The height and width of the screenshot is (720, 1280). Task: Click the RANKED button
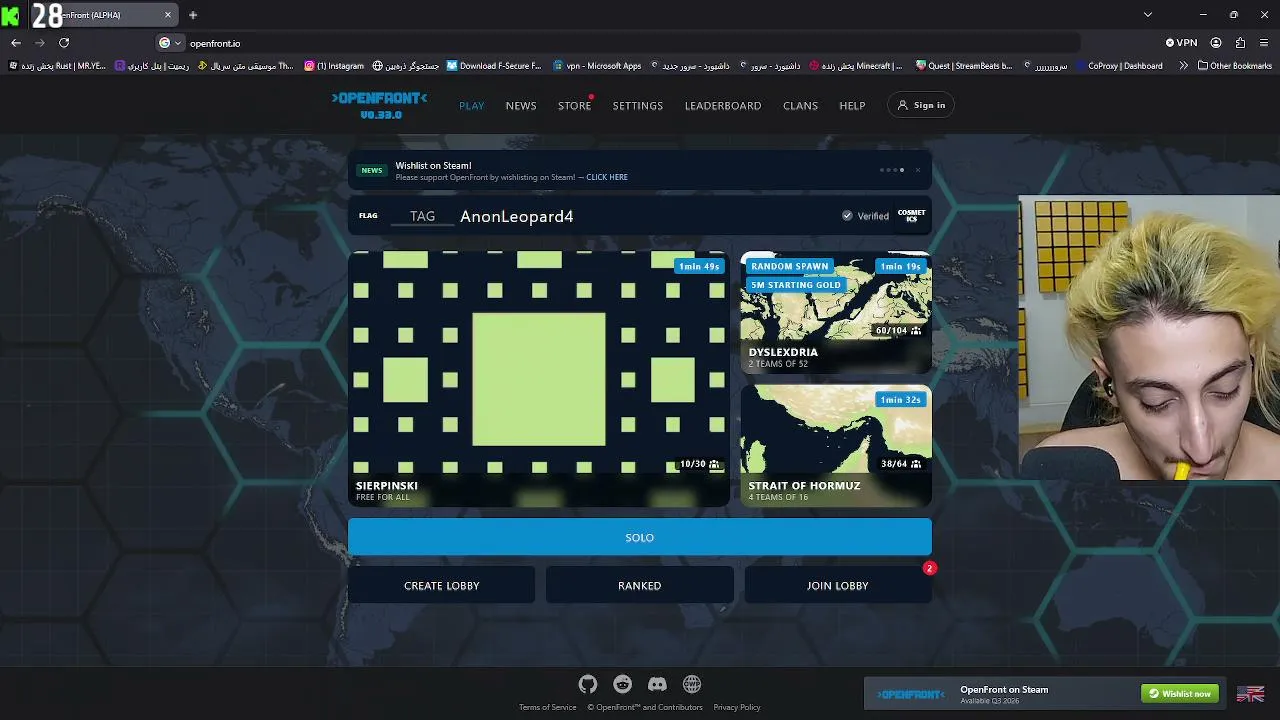click(640, 586)
